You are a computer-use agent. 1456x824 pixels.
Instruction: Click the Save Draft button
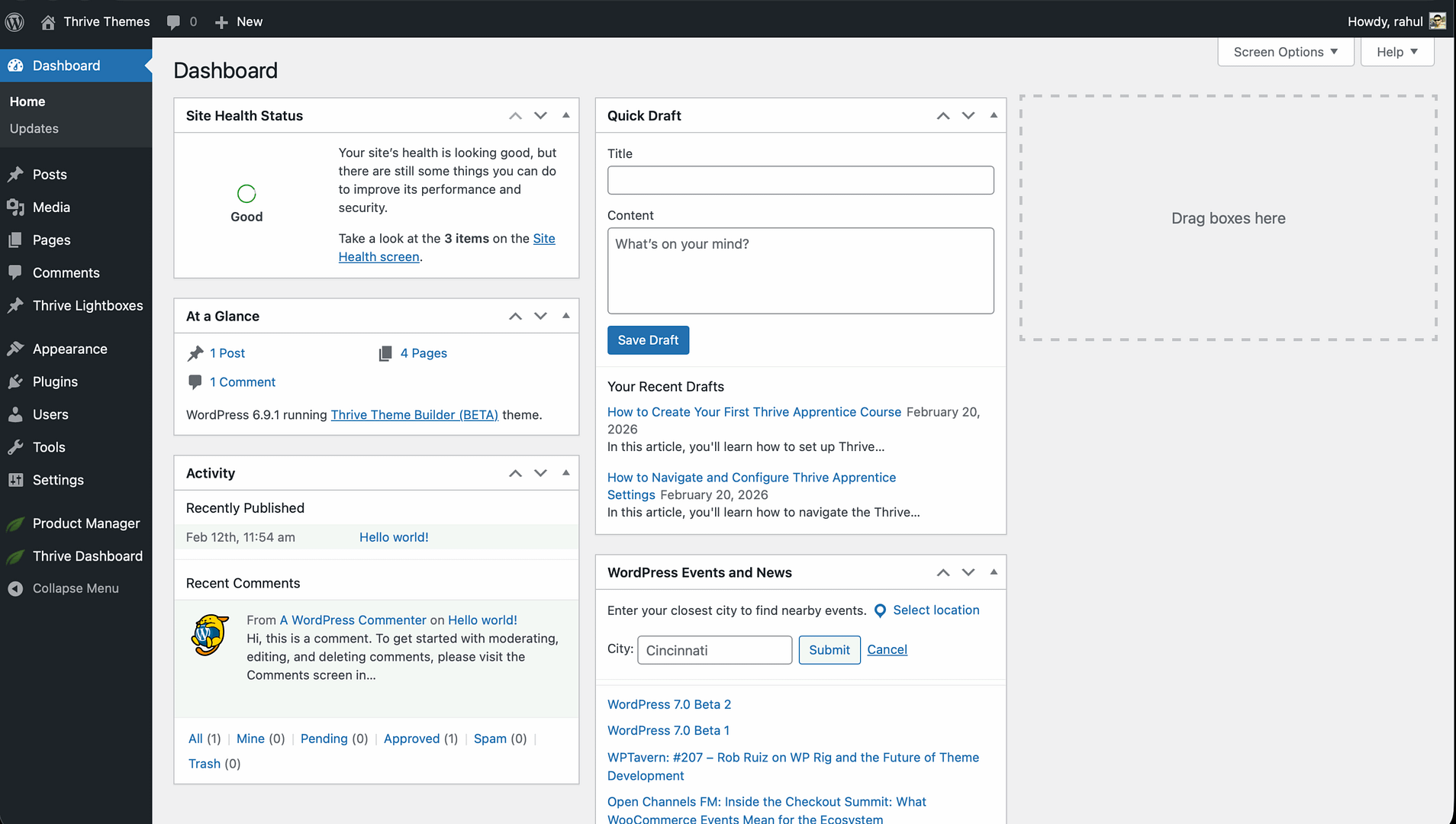(648, 340)
